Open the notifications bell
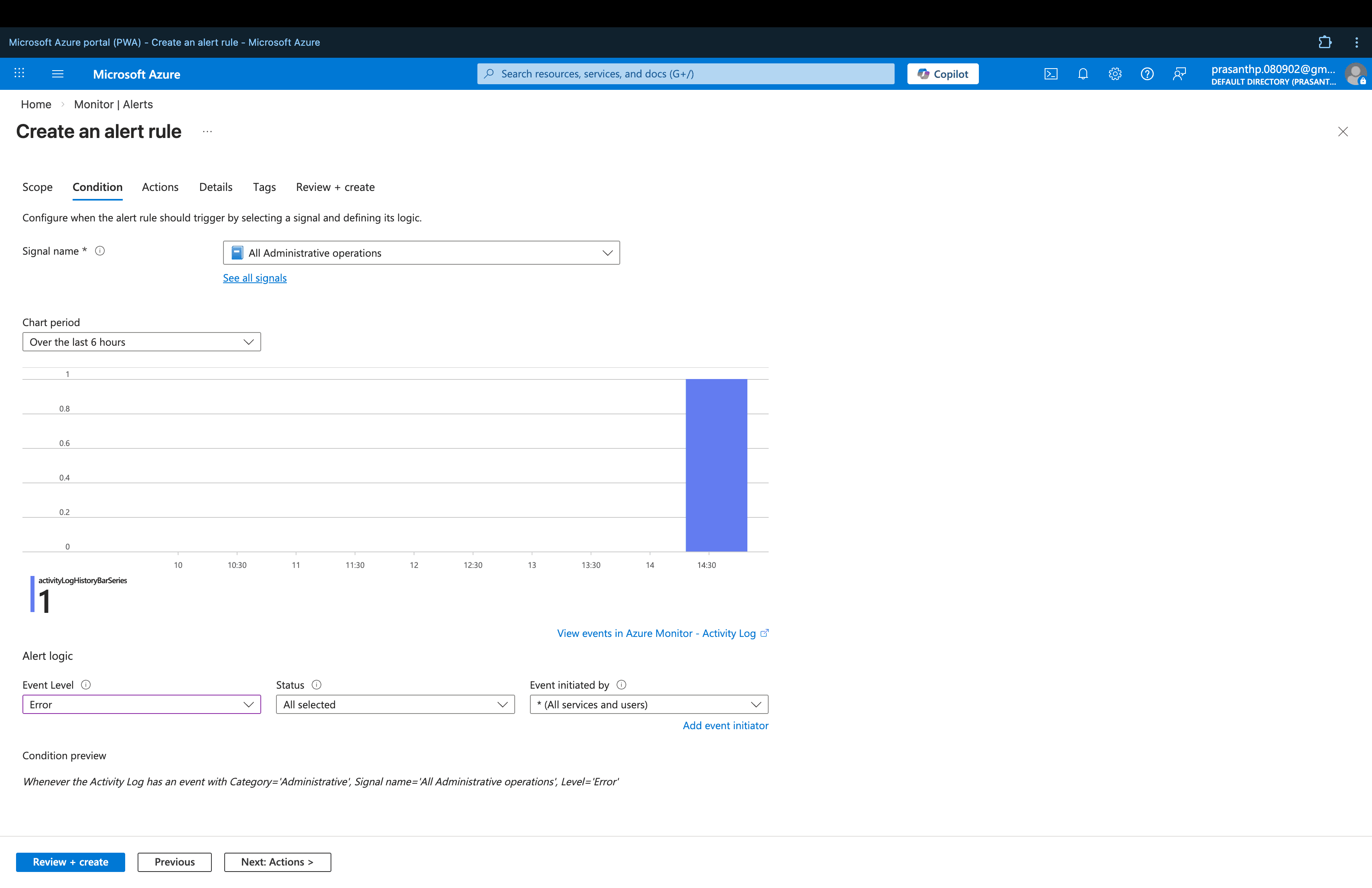The image size is (1372, 888). tap(1083, 74)
